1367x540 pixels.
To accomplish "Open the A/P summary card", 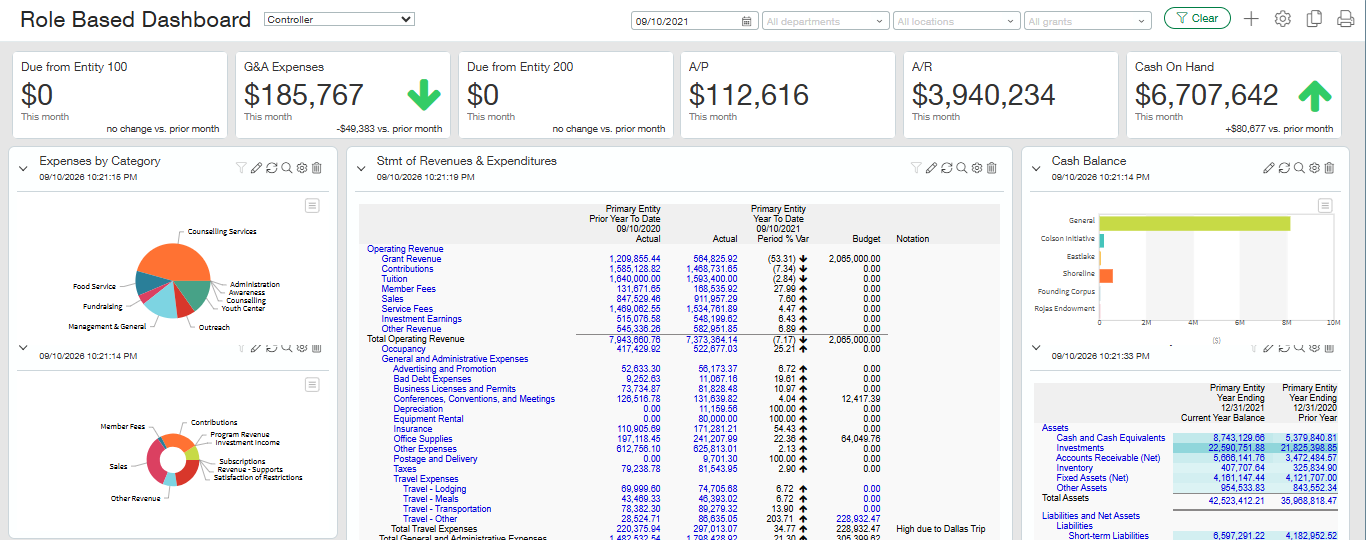I will tap(788, 95).
